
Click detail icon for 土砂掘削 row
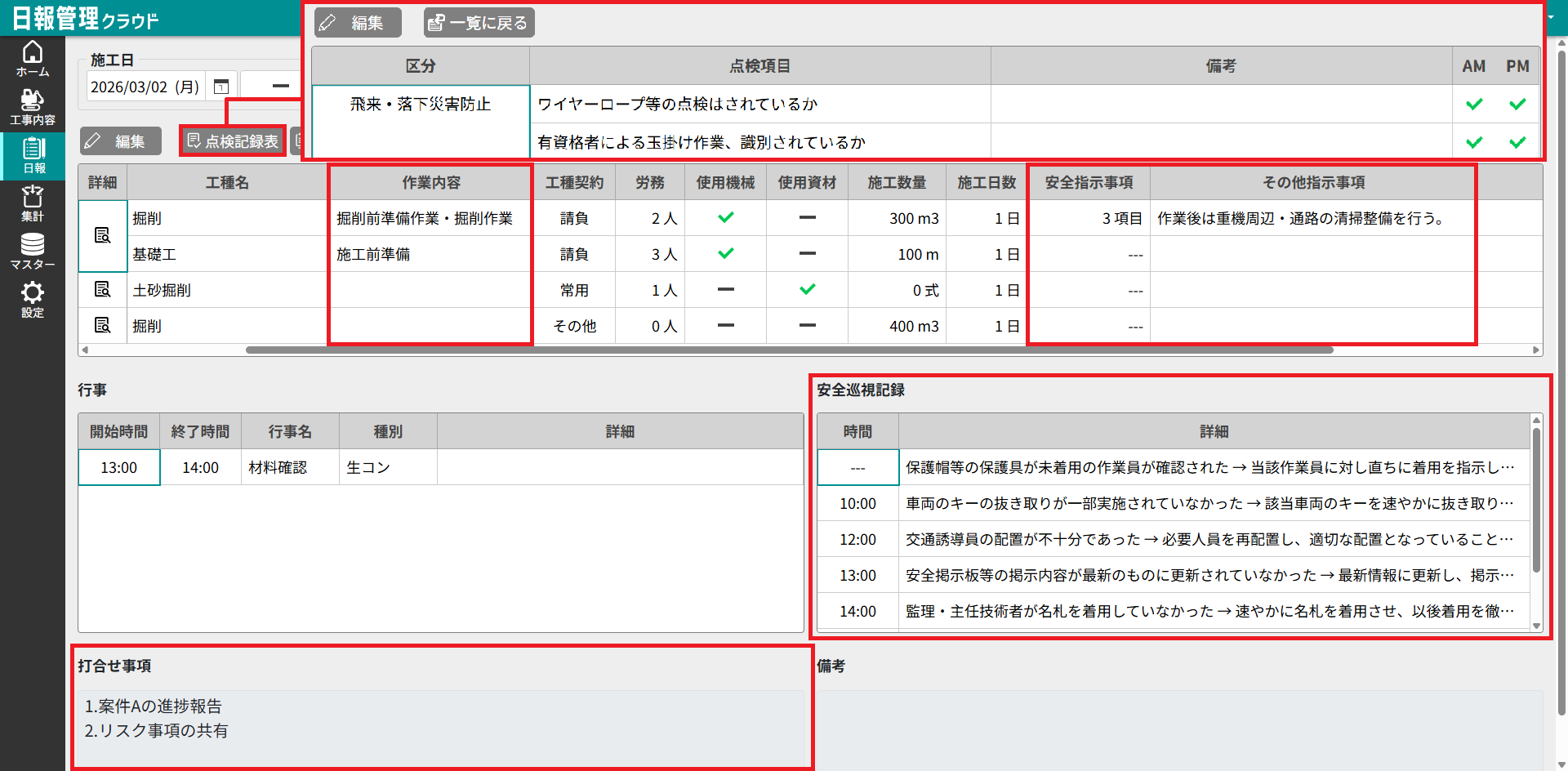(x=102, y=290)
